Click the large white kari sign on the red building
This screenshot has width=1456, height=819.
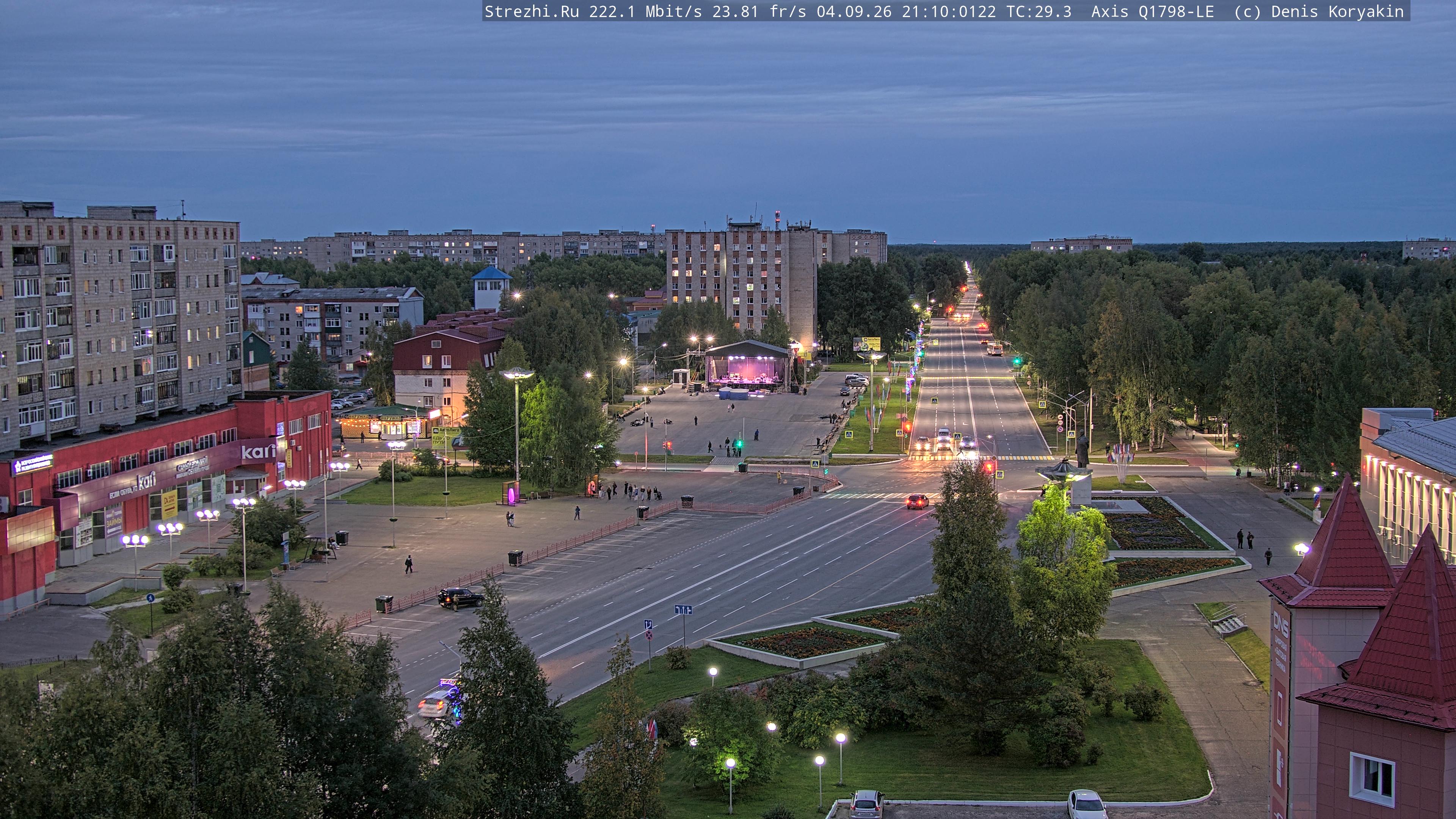(258, 452)
